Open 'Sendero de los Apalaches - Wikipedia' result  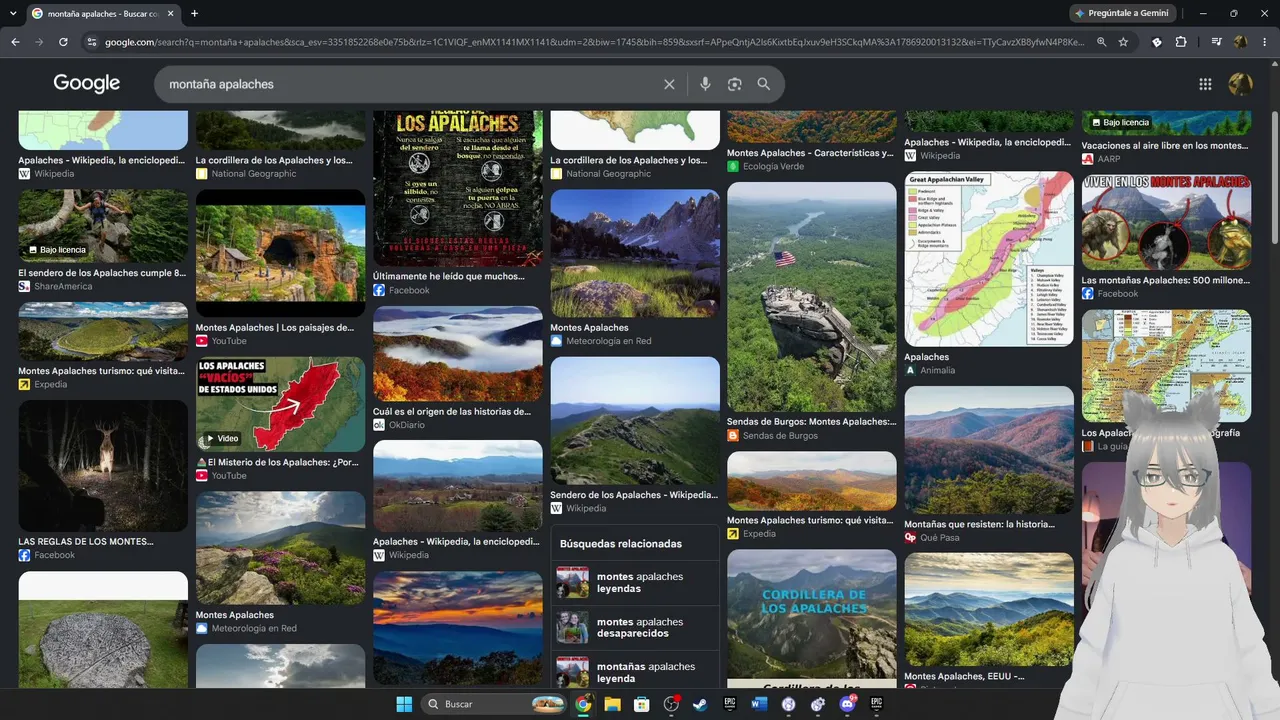click(634, 495)
